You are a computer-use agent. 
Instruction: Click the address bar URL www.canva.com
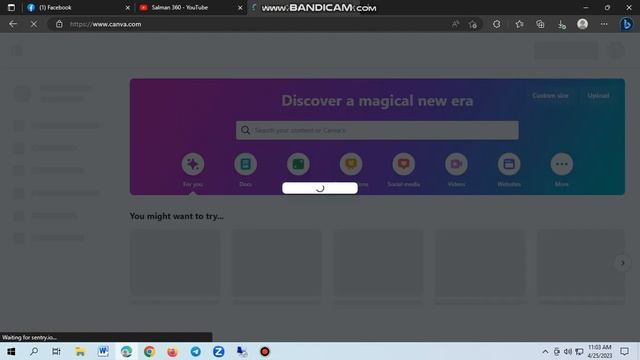click(105, 24)
